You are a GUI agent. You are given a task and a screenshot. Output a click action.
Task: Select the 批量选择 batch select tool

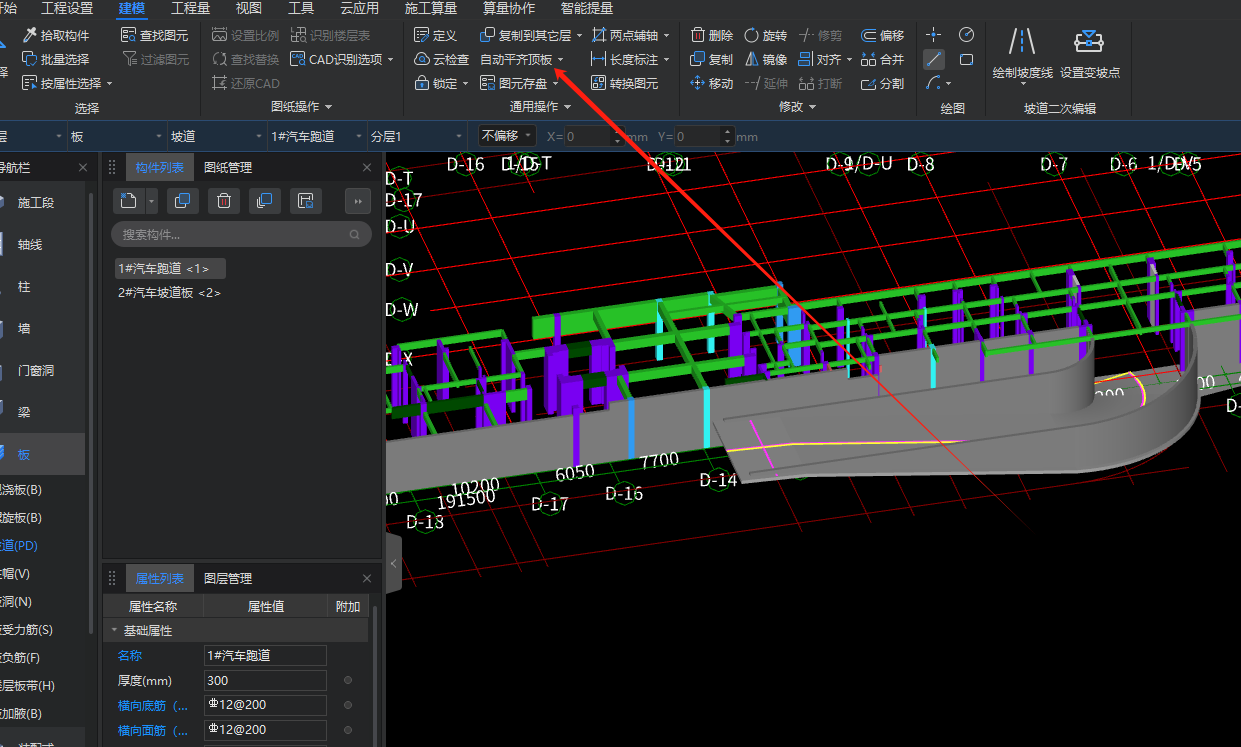tap(55, 59)
